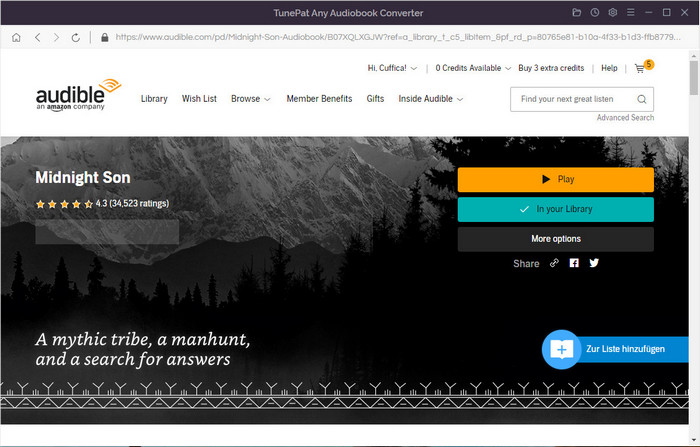Open the hamburger menu in title bar

[x=630, y=13]
